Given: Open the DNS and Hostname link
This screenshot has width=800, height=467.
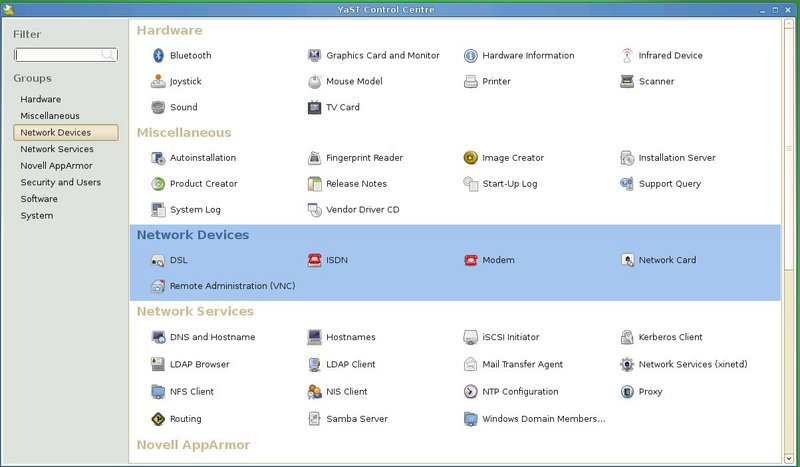Looking at the screenshot, I should 212,337.
